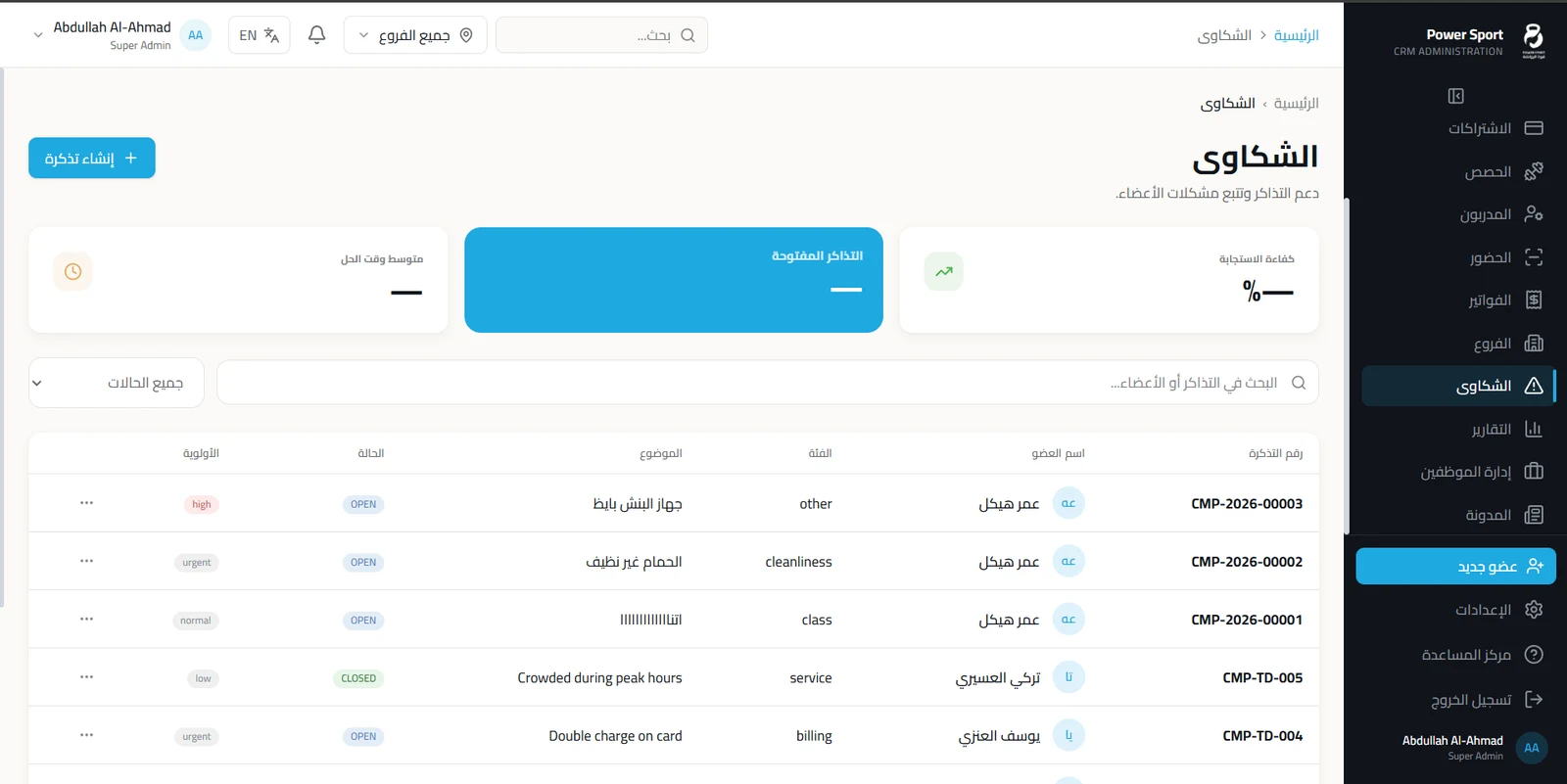1567x784 pixels.
Task: Click the التذاكر المفتوحة card
Action: (674, 280)
